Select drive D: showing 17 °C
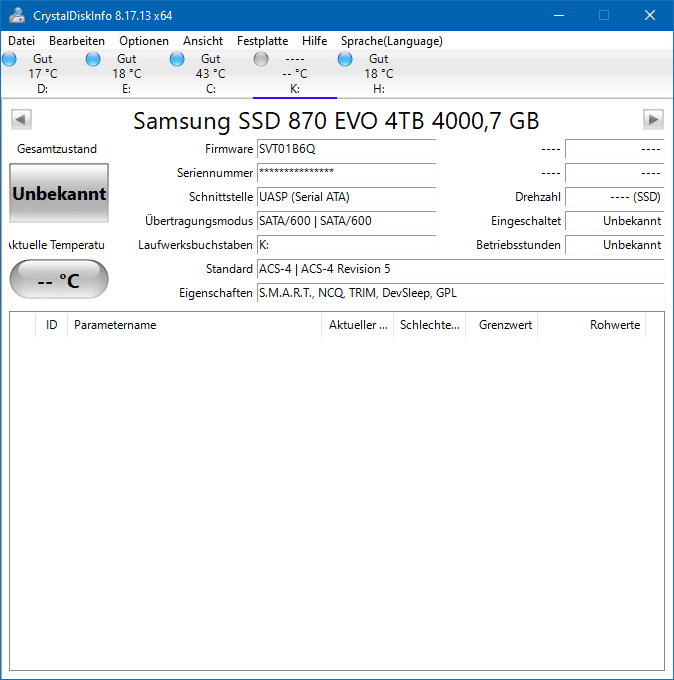Screen dimensions: 674x680 tap(43, 74)
